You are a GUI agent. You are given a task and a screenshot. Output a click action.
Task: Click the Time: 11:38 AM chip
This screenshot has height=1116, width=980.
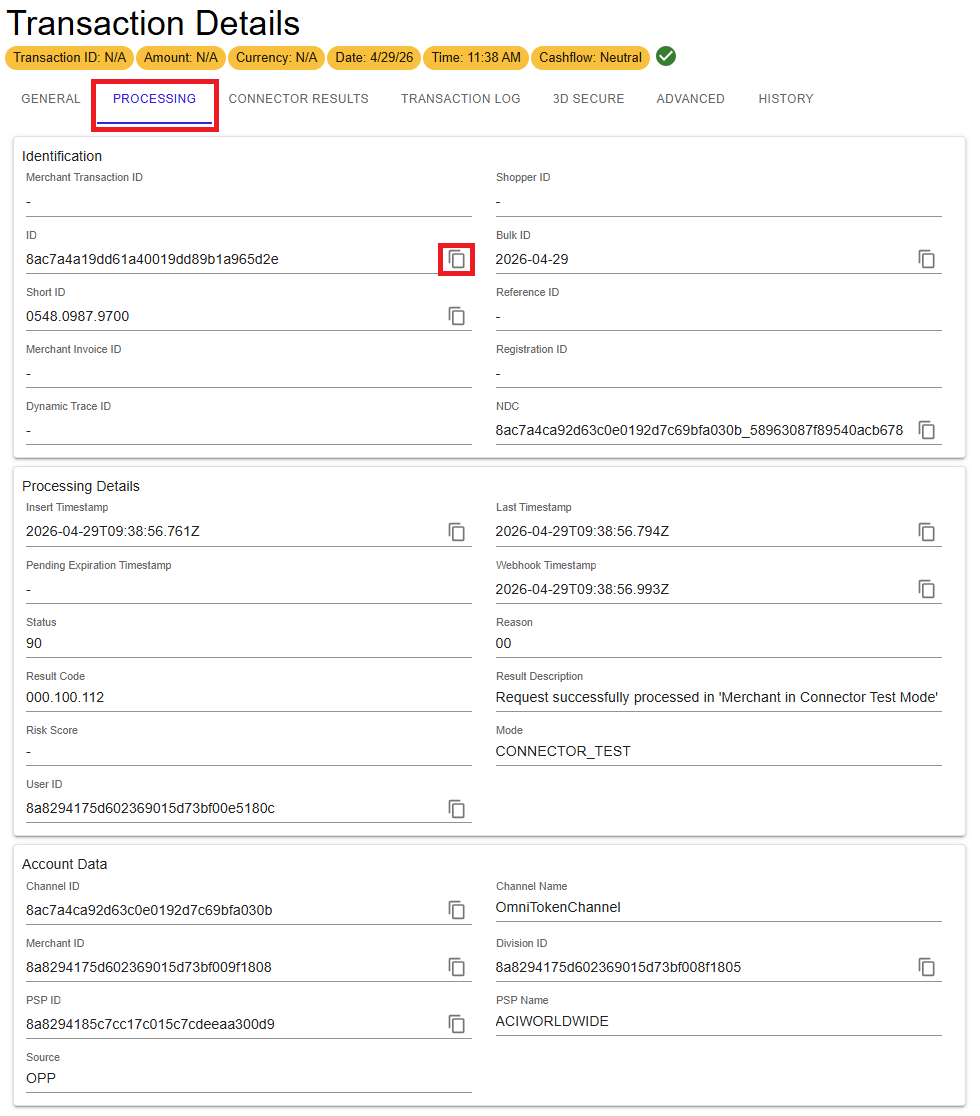tap(475, 58)
